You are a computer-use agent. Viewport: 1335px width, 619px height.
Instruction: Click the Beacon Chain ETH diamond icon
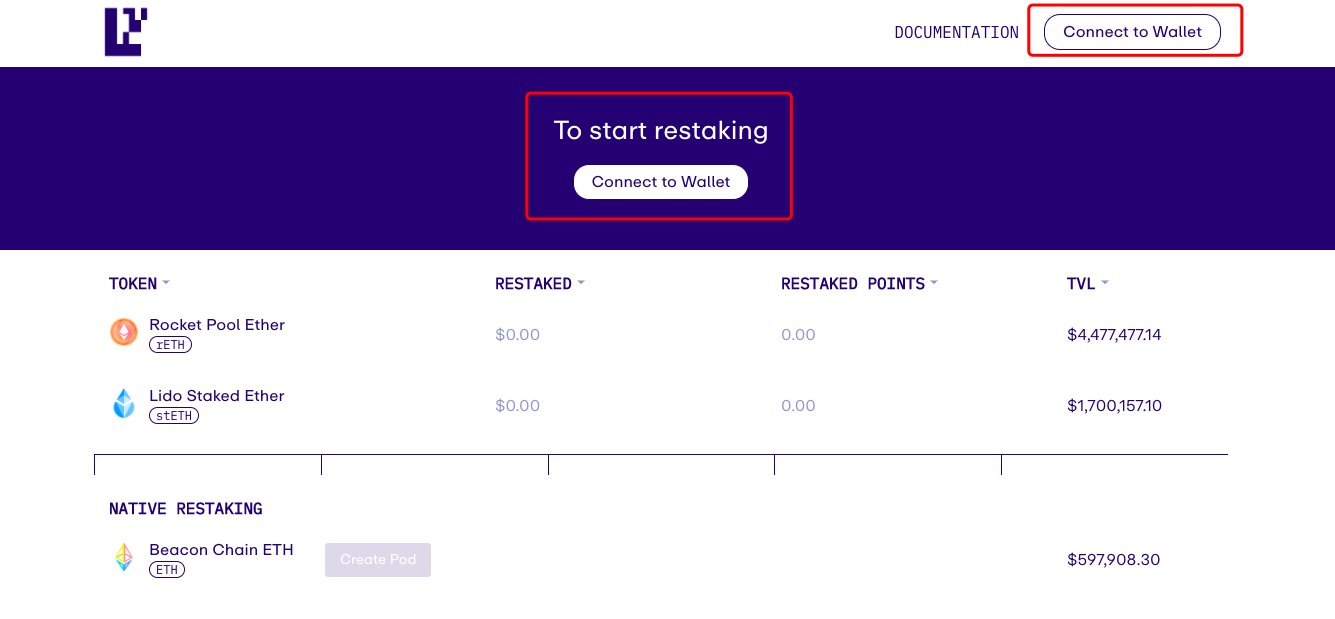click(124, 558)
